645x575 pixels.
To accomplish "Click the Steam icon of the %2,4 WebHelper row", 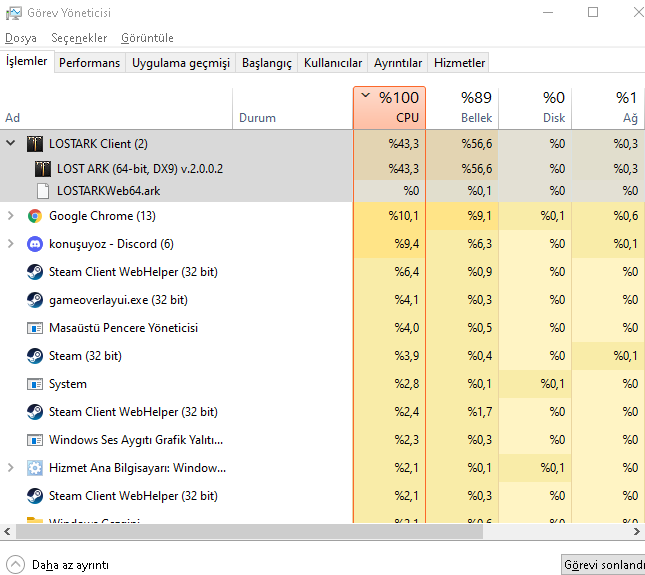I will (35, 412).
